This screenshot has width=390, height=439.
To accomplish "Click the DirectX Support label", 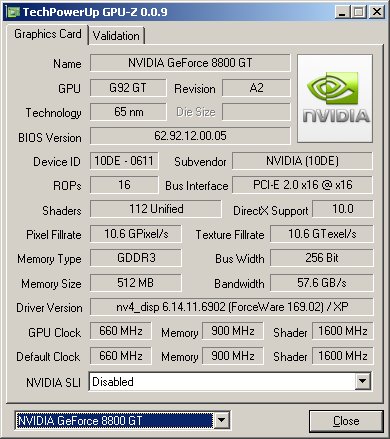I will pyautogui.click(x=270, y=211).
